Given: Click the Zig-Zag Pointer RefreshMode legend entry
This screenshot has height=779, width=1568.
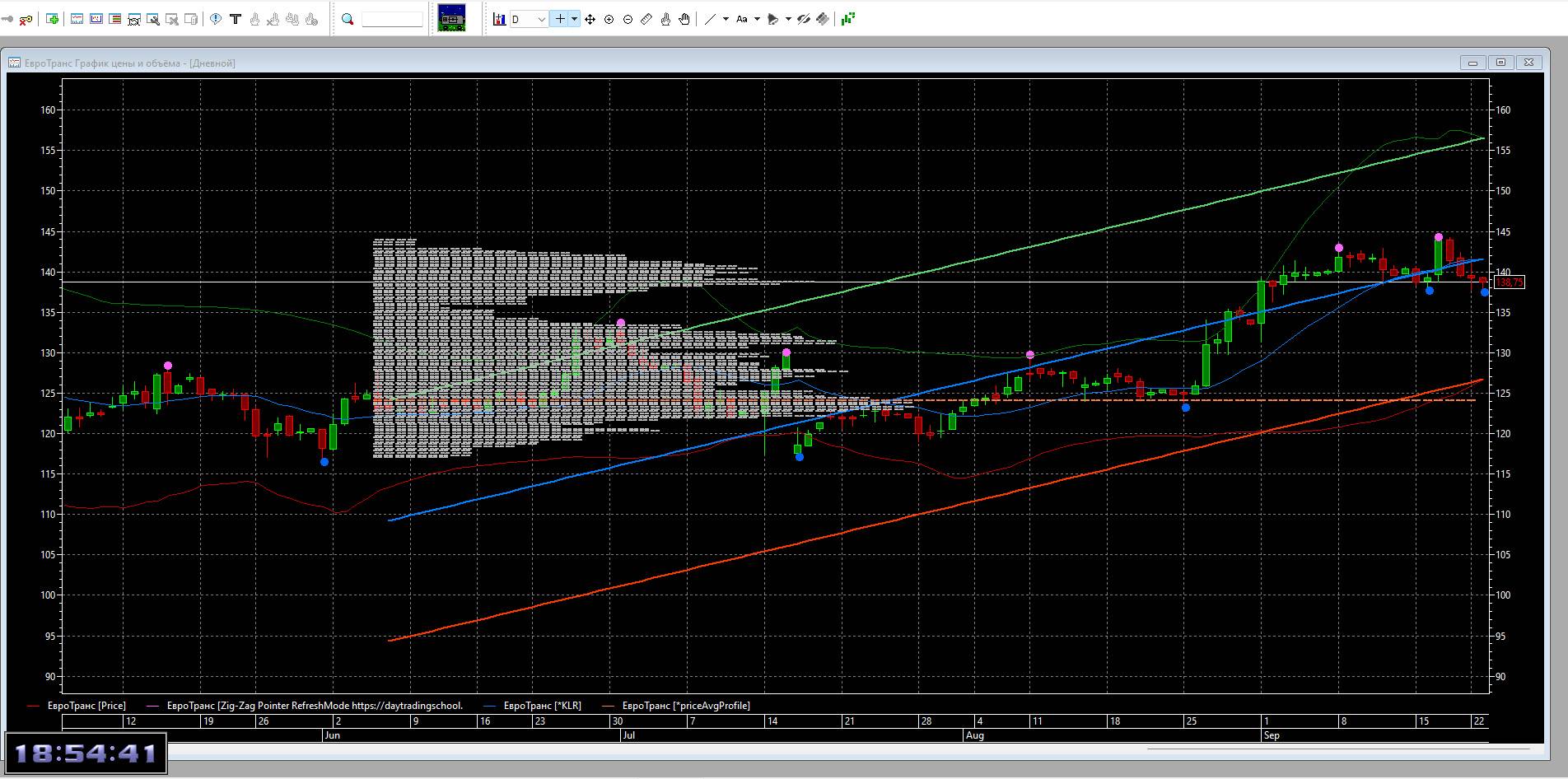Looking at the screenshot, I should 315,706.
